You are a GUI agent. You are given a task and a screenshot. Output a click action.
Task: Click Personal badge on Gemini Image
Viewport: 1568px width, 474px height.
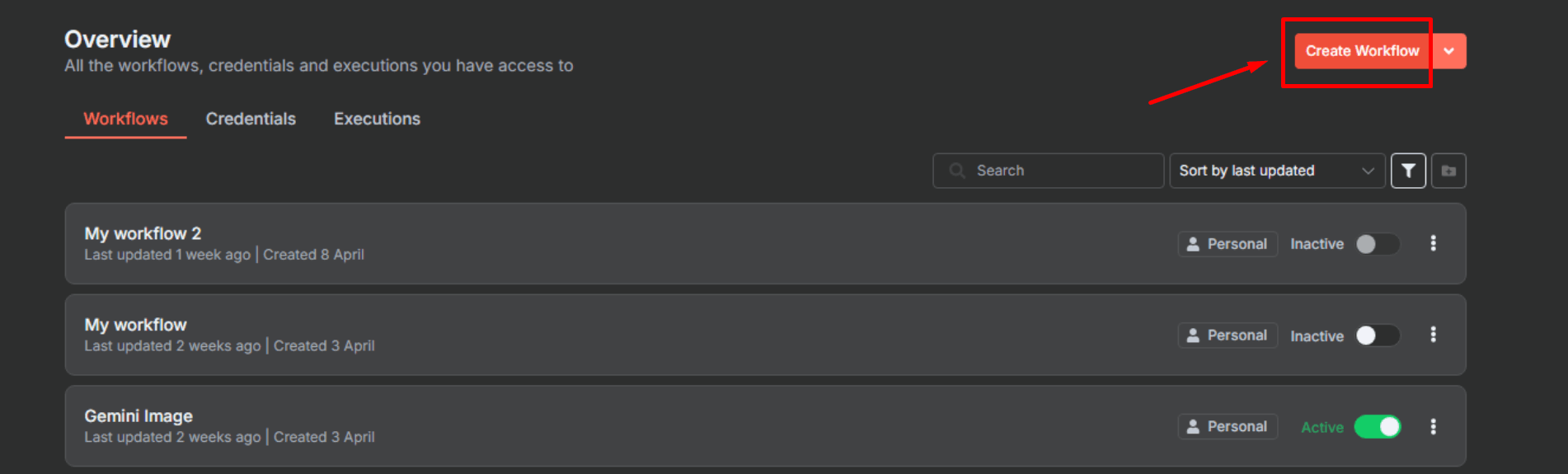click(1228, 426)
